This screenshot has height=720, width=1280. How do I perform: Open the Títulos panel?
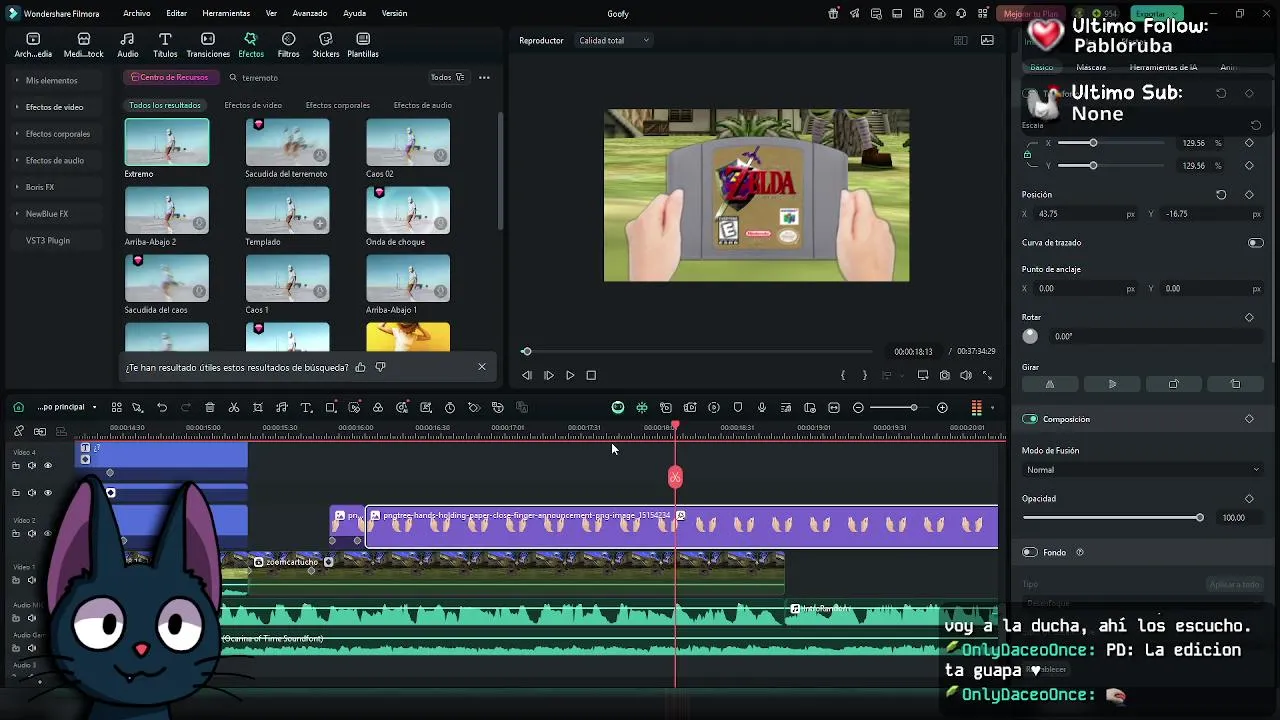coord(165,45)
